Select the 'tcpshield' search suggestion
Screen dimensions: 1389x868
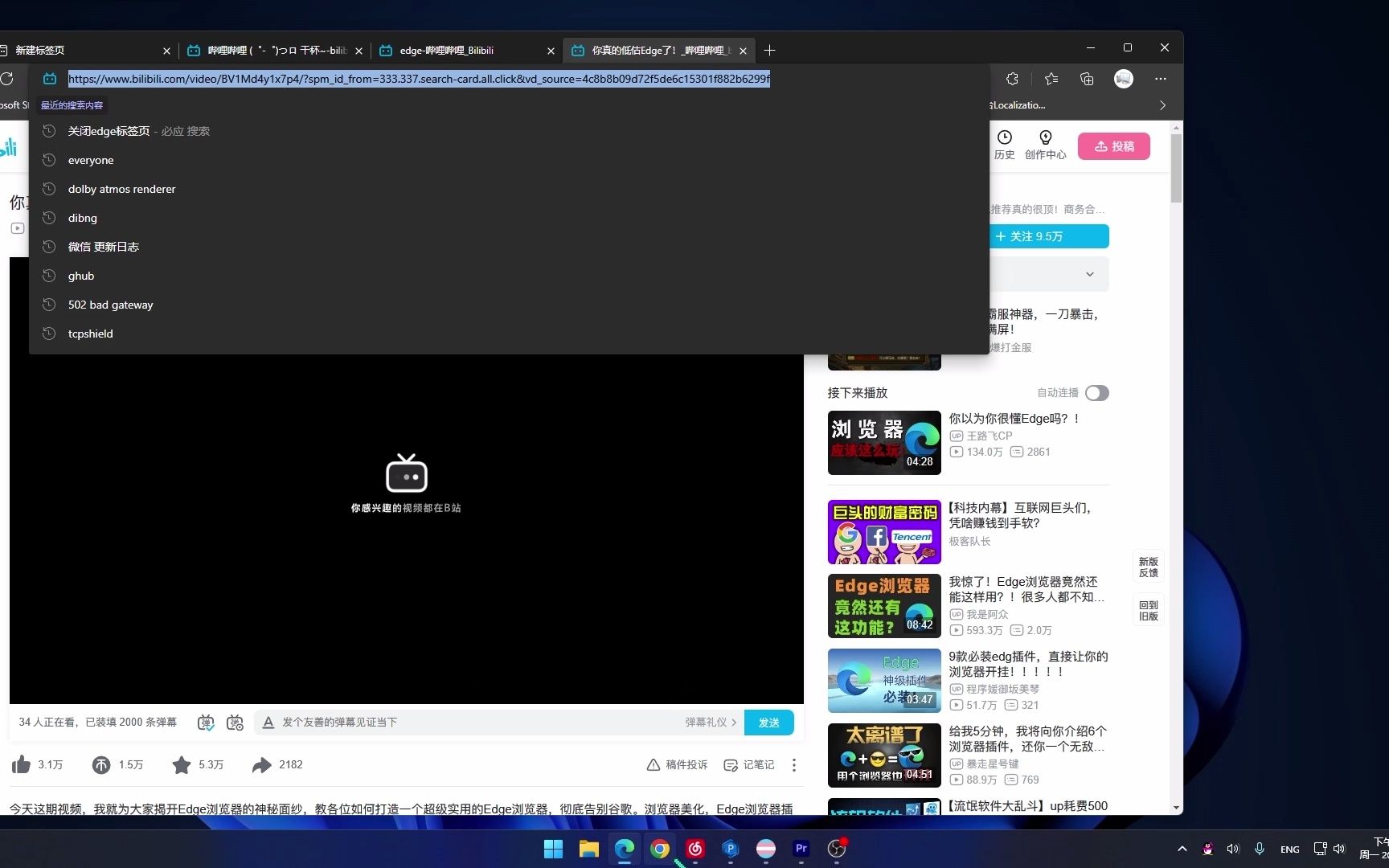(509, 334)
